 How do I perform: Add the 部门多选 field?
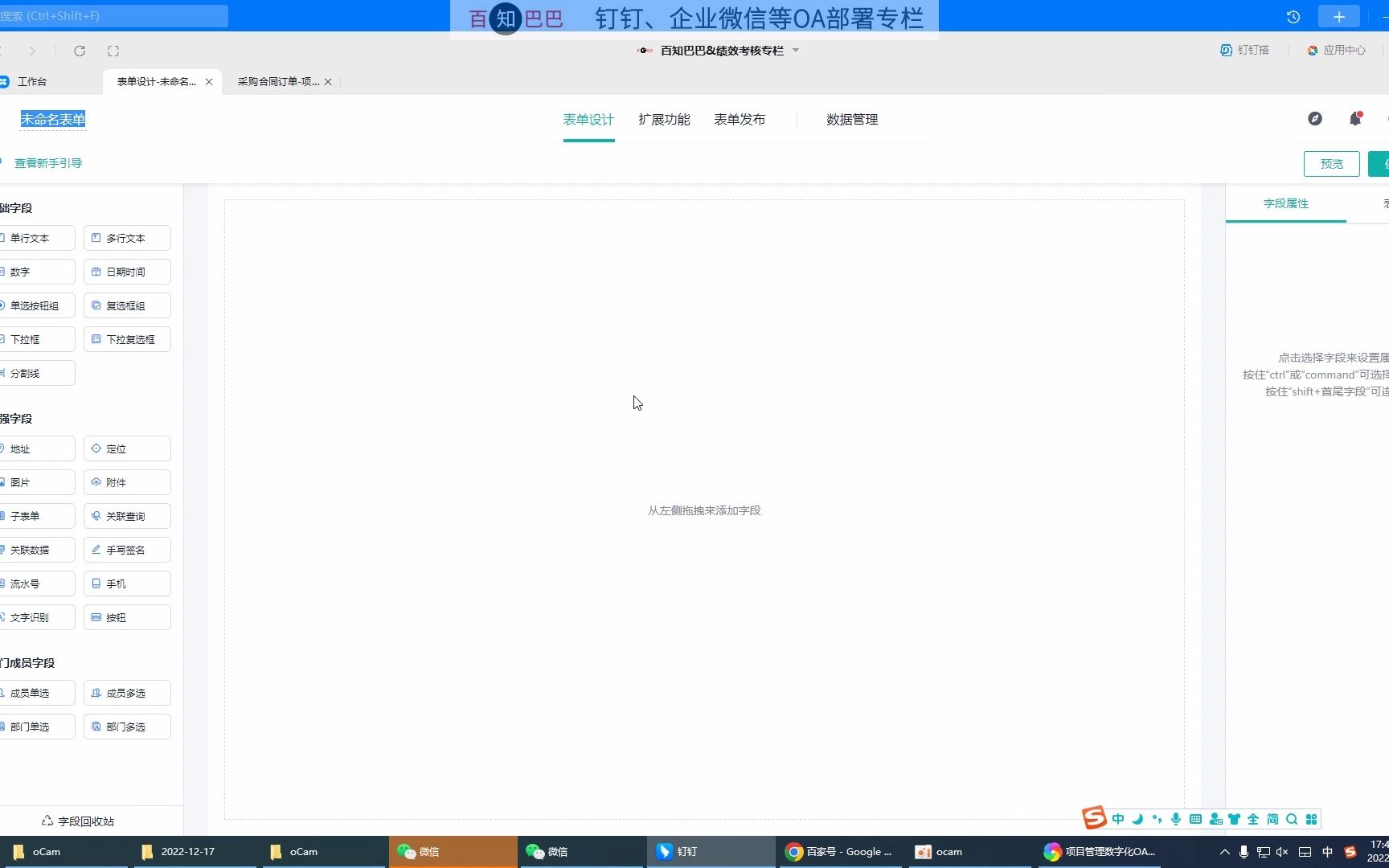click(x=127, y=727)
